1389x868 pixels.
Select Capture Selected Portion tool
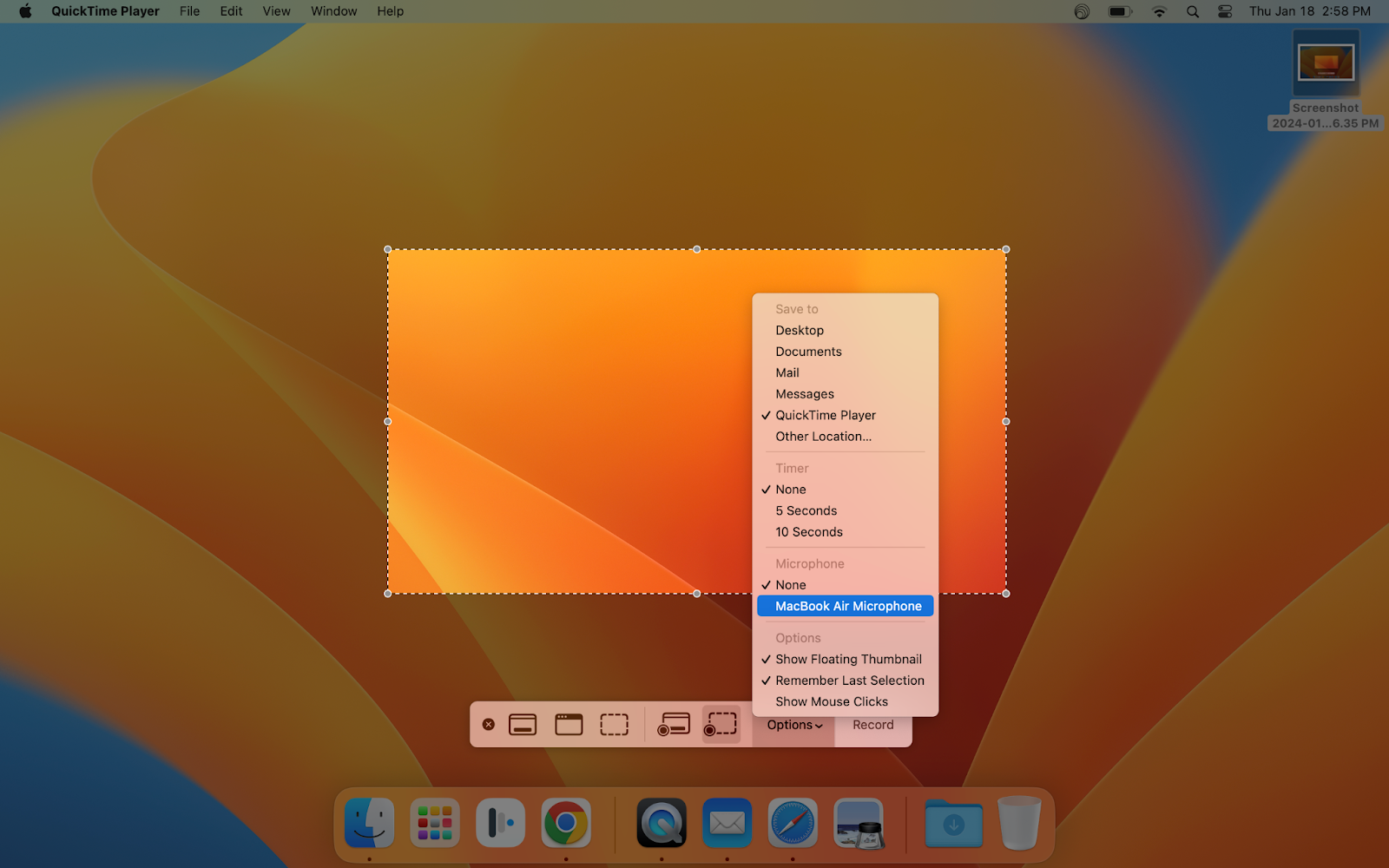[615, 725]
